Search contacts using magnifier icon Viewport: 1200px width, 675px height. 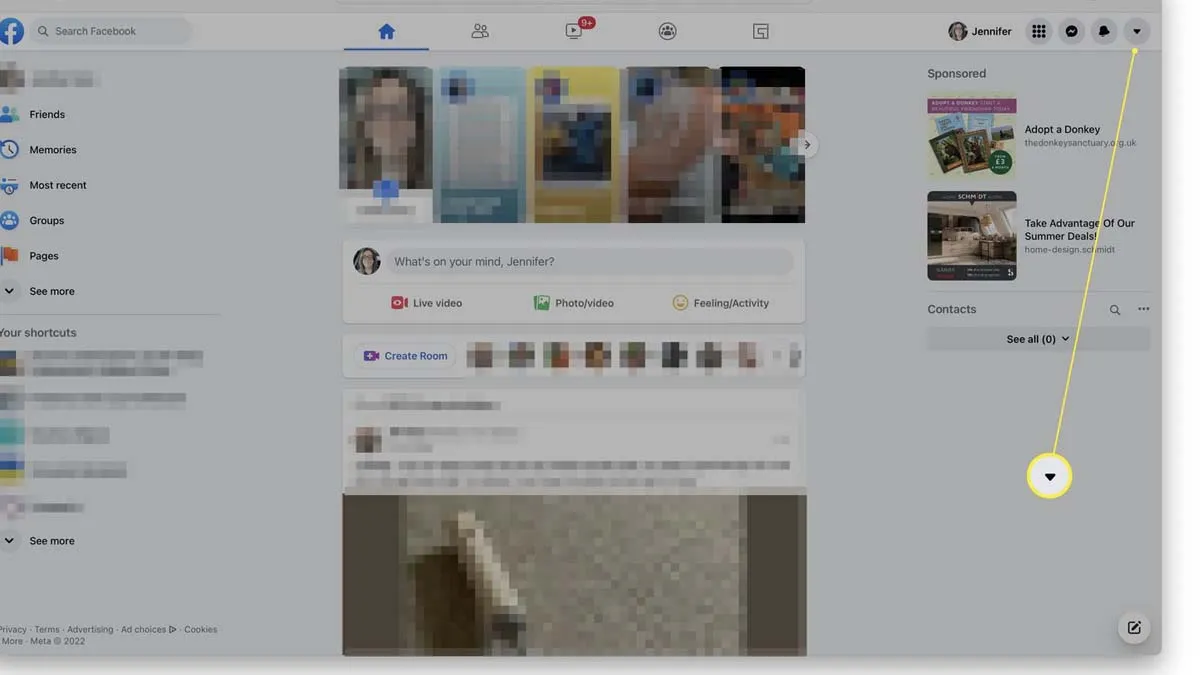pos(1115,310)
